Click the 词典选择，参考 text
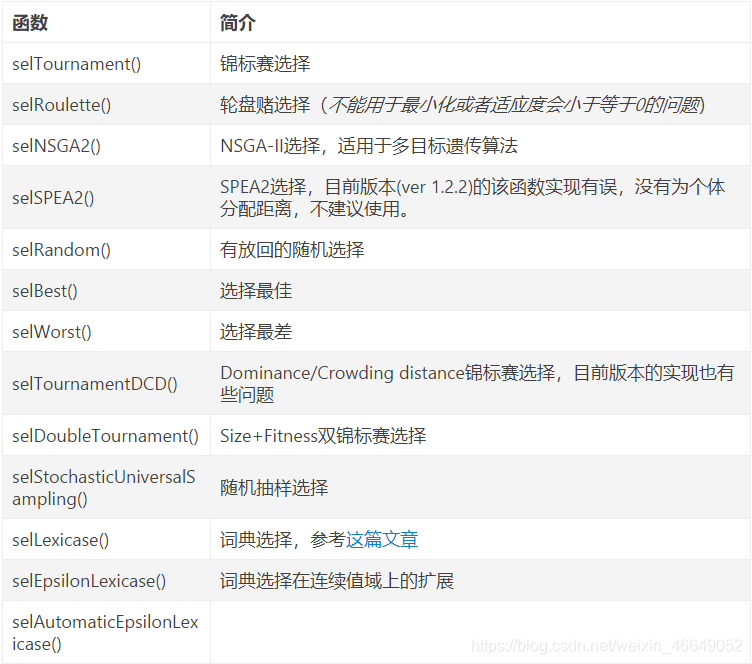The image size is (752, 664). click(x=283, y=540)
